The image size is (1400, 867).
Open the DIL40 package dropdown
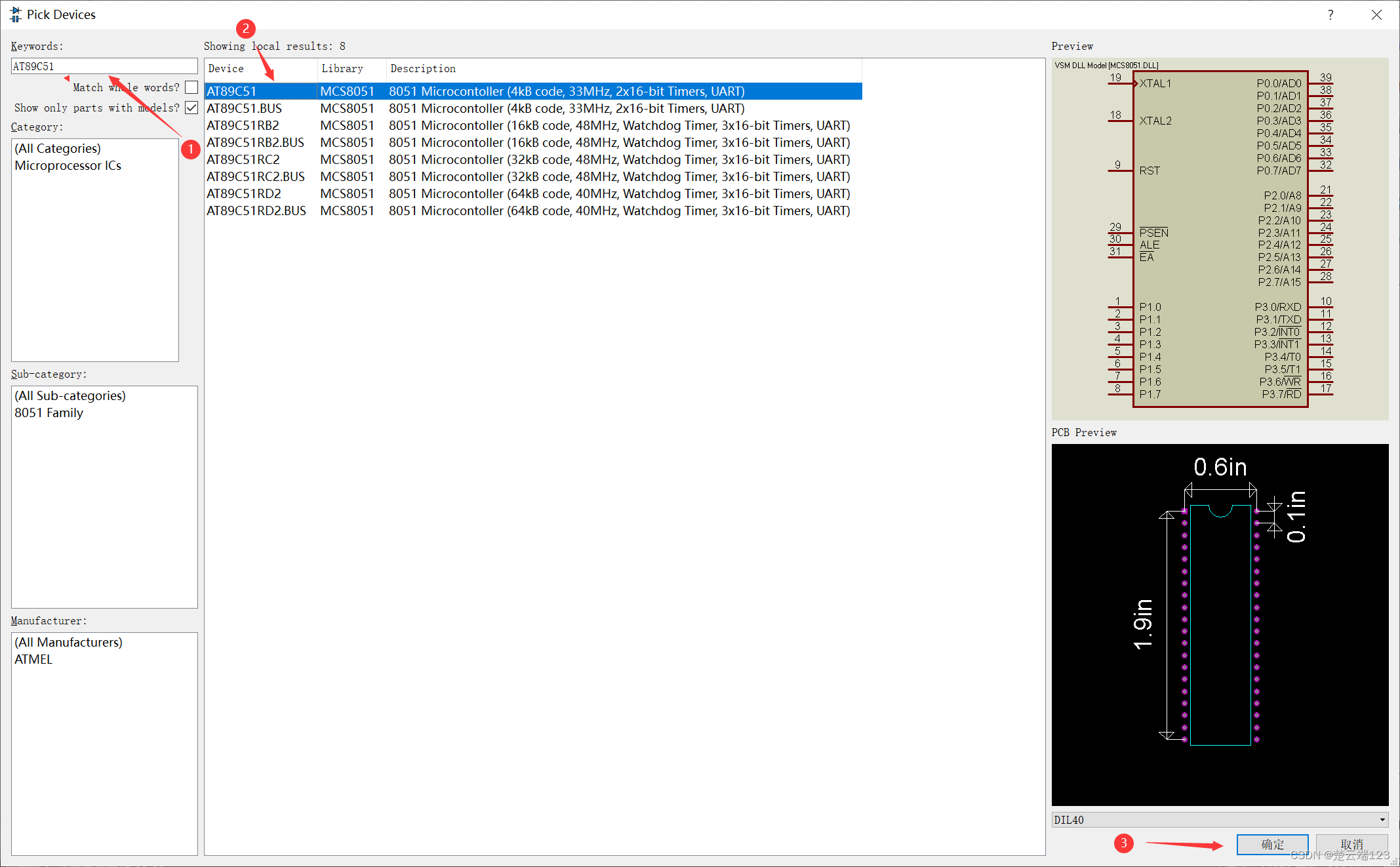coord(1382,820)
